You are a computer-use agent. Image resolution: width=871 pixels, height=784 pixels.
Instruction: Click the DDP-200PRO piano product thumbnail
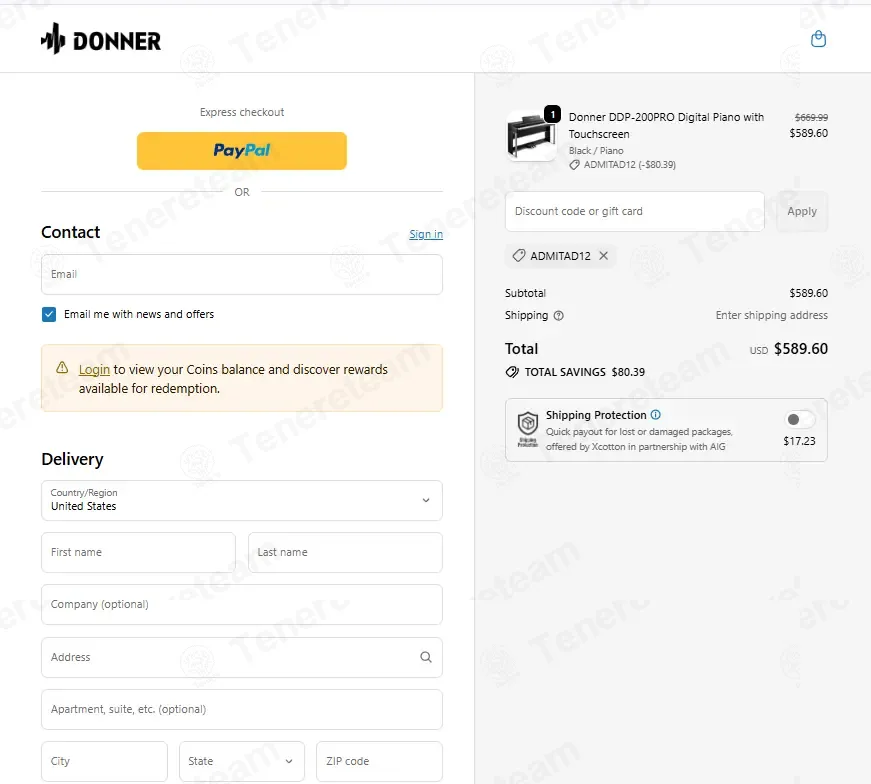pyautogui.click(x=531, y=136)
